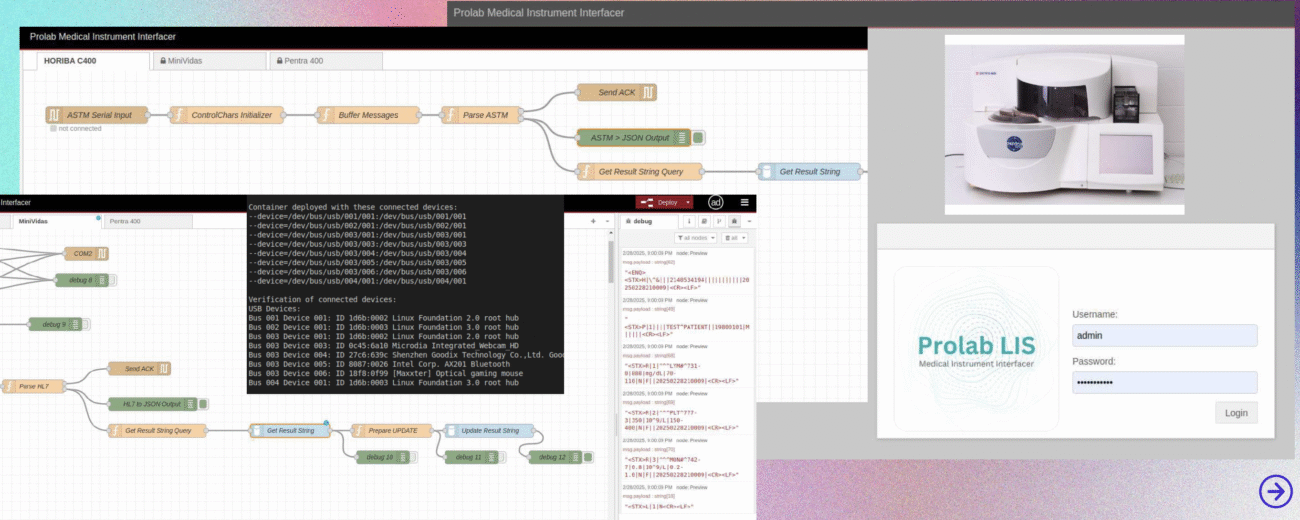Toggle the debug 12 node output button

pos(590,457)
